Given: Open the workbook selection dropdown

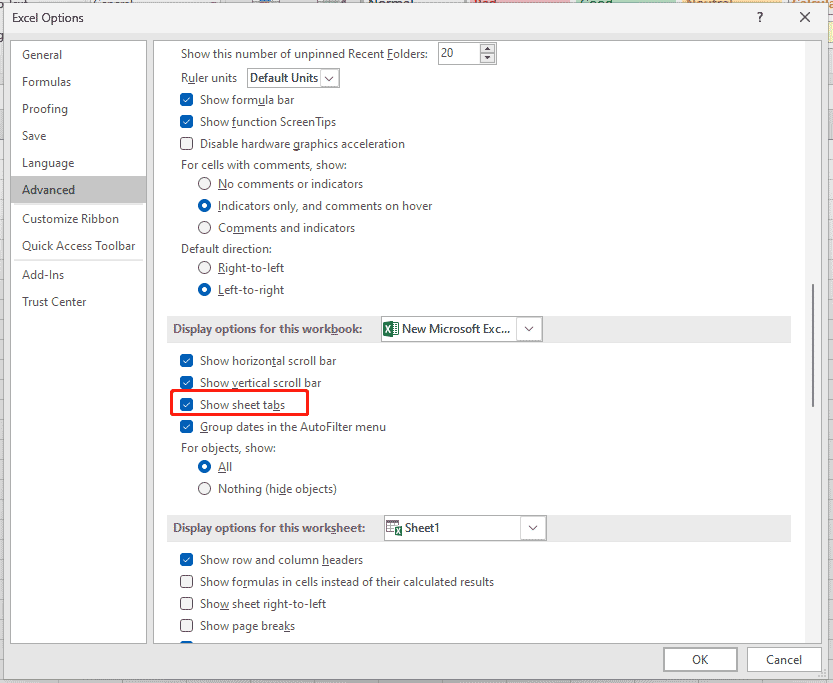Looking at the screenshot, I should tap(529, 328).
